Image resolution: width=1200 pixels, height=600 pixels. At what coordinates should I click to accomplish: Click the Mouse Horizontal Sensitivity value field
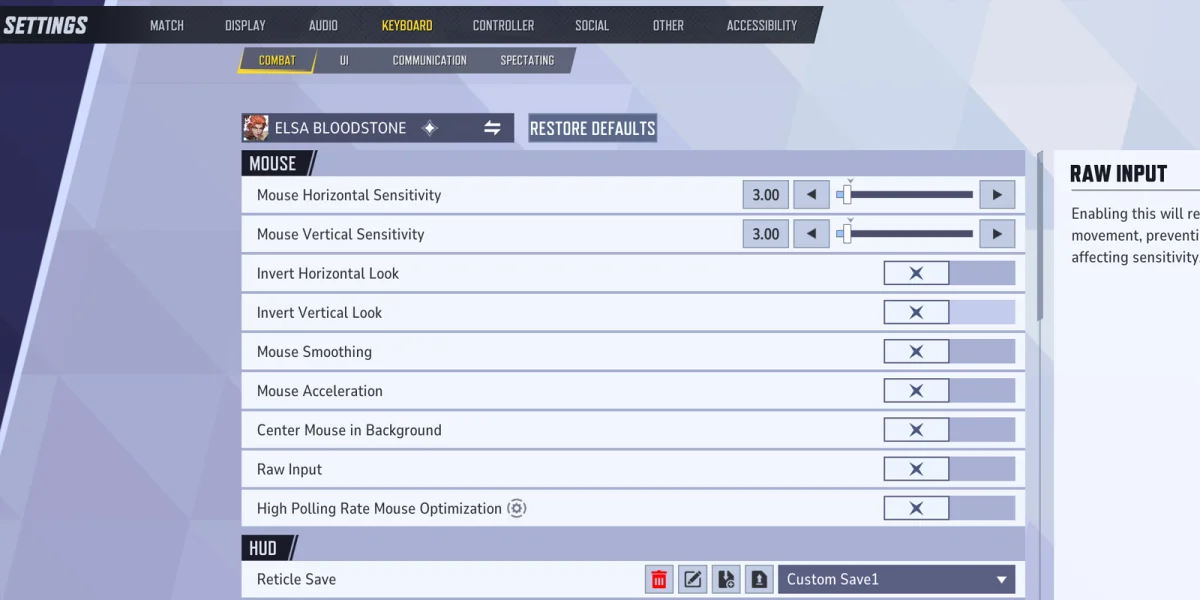pyautogui.click(x=765, y=194)
